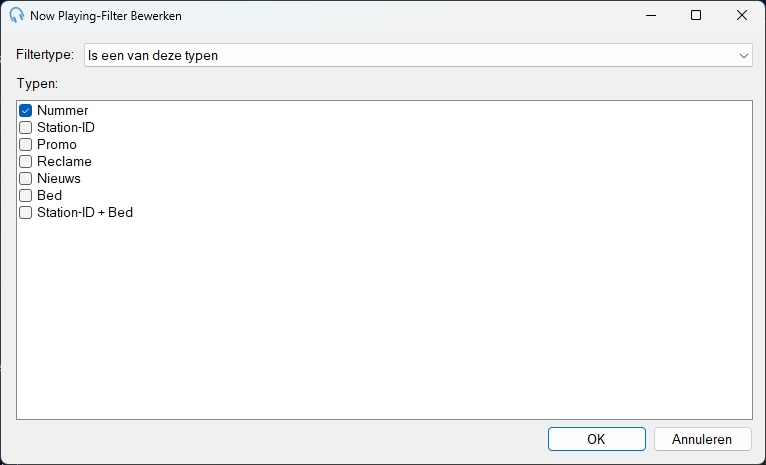Click the Annuleren button
766x465 pixels.
coord(702,439)
